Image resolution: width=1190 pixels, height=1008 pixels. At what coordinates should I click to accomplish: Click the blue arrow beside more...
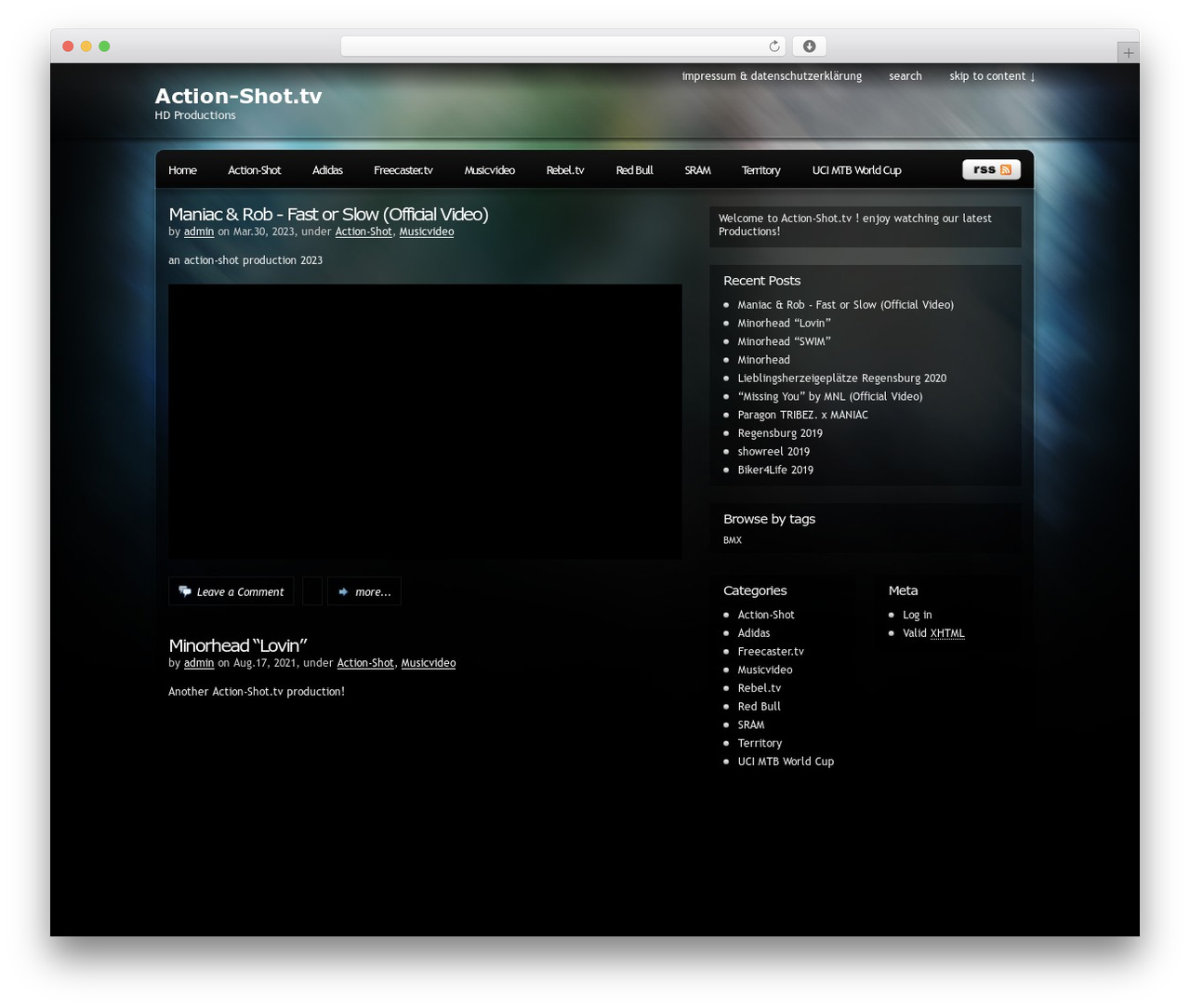343,591
